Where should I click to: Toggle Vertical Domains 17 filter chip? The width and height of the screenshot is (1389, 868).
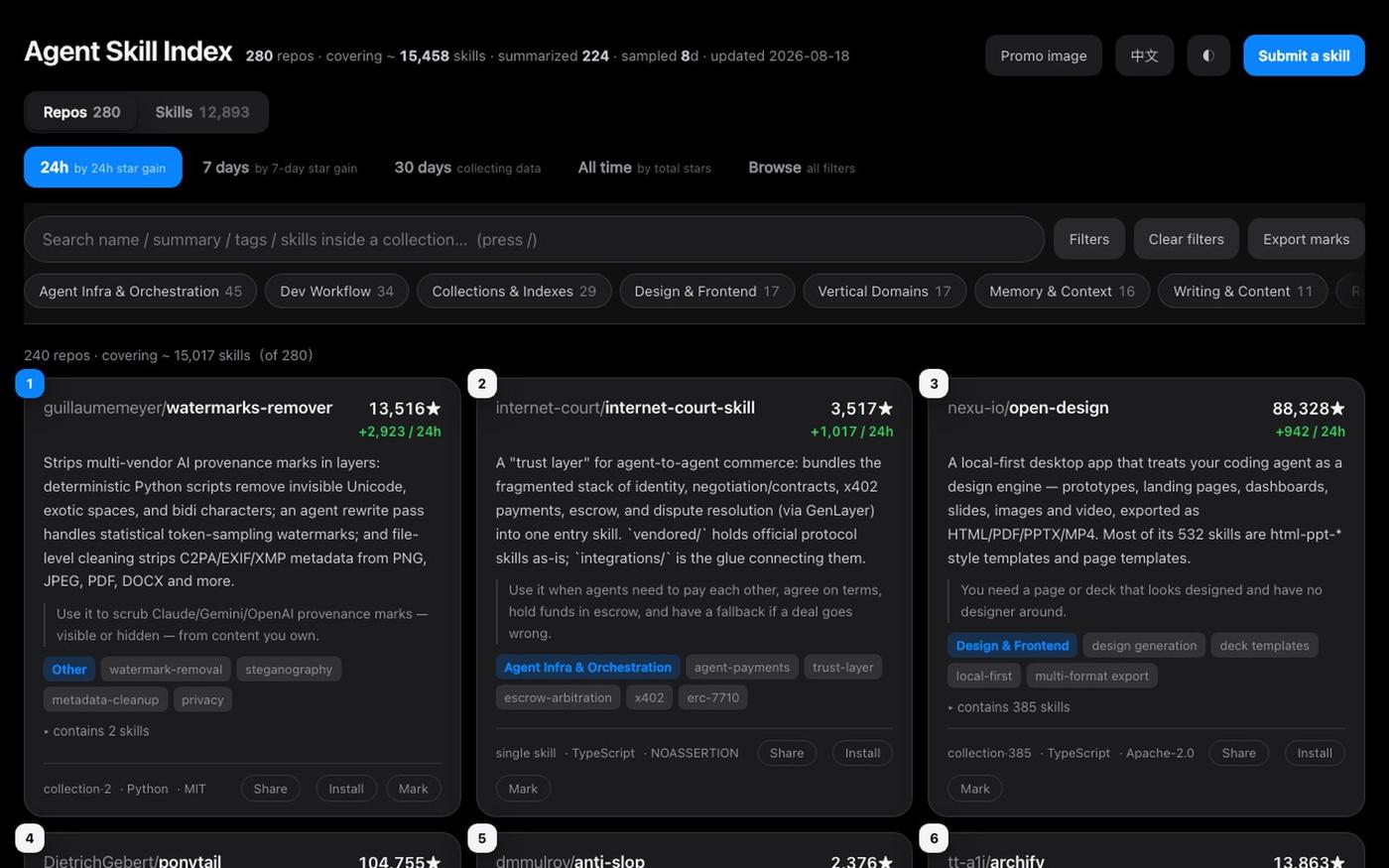(884, 291)
